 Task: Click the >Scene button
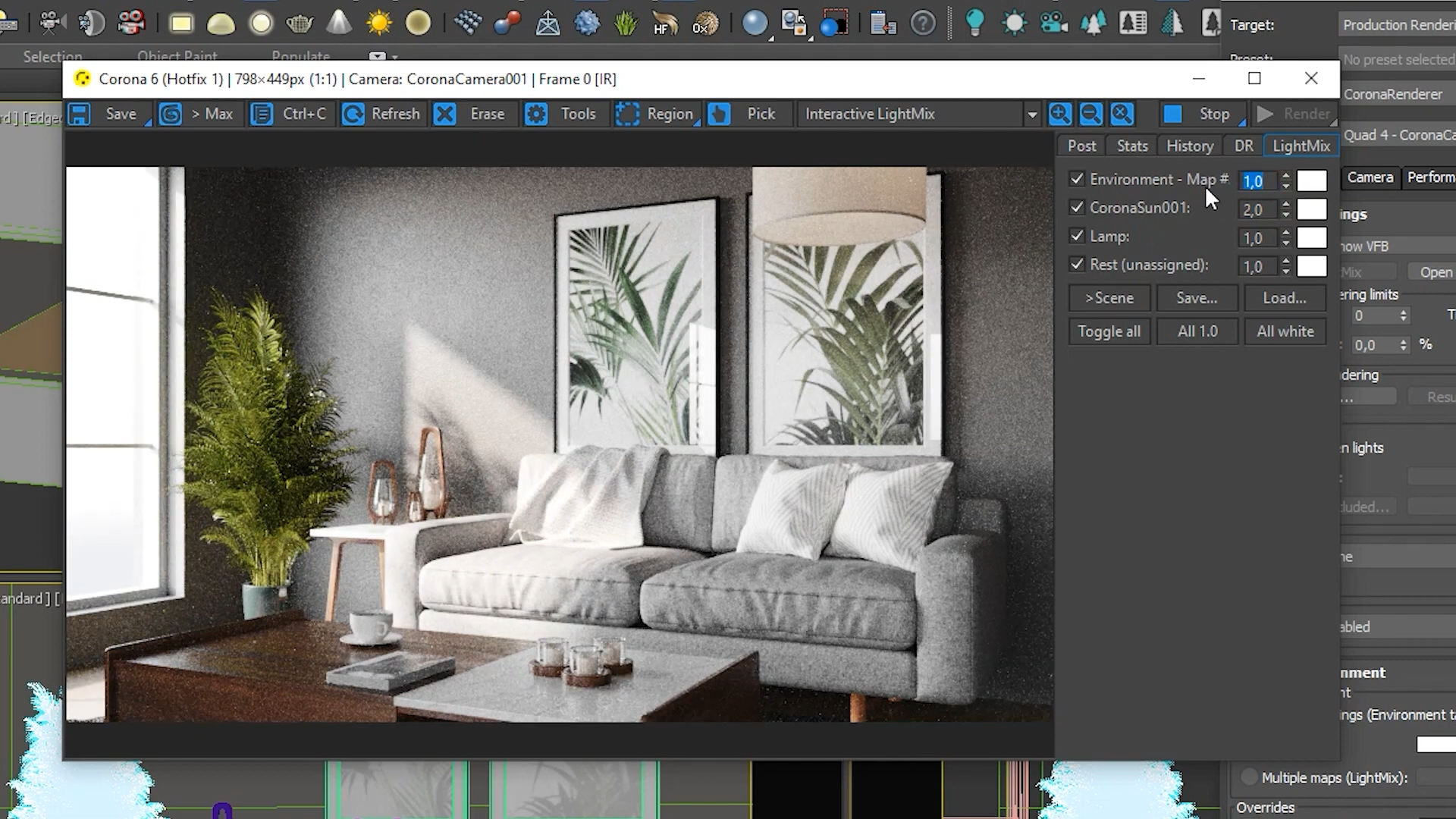click(1109, 298)
